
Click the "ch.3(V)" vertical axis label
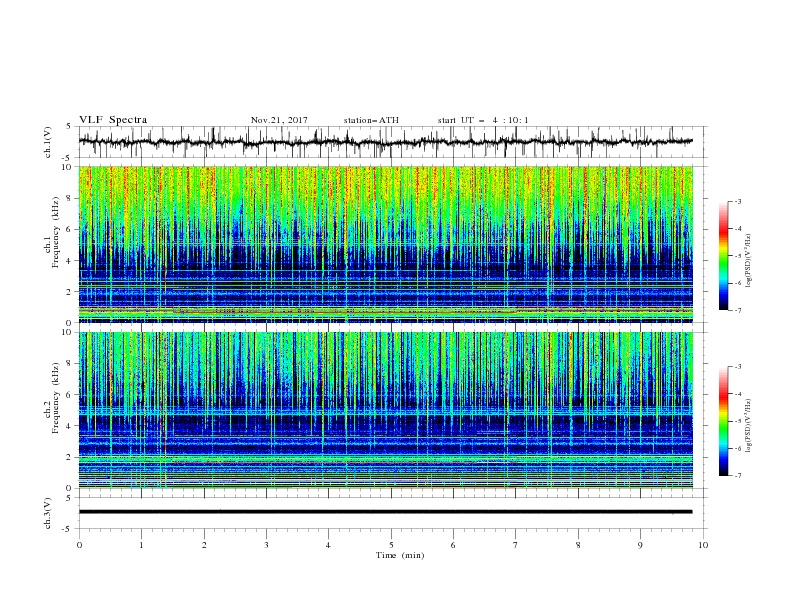point(48,513)
